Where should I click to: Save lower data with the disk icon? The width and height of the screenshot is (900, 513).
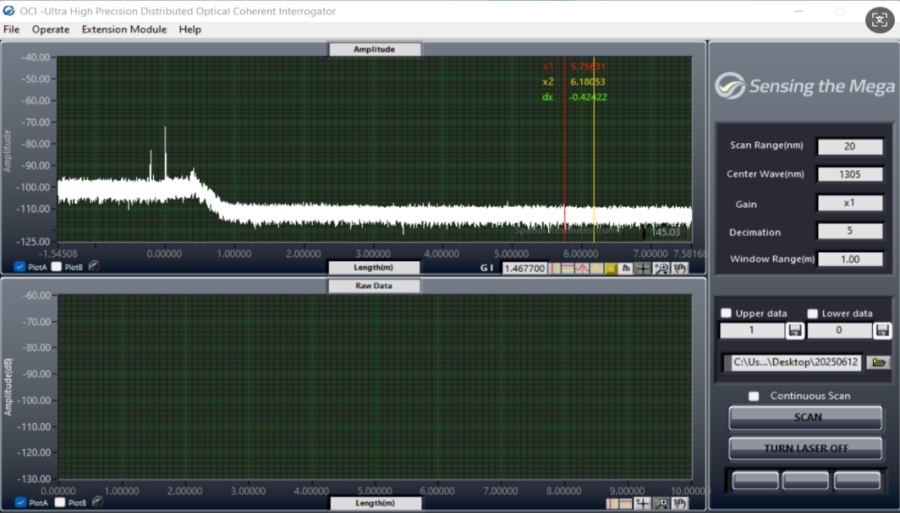[882, 331]
